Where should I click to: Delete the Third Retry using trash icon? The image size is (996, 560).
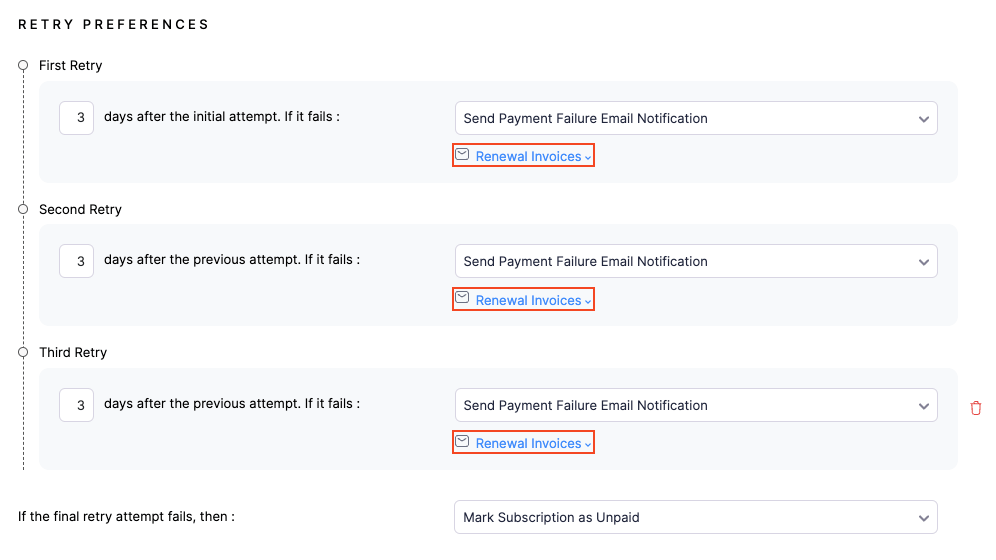(x=976, y=408)
